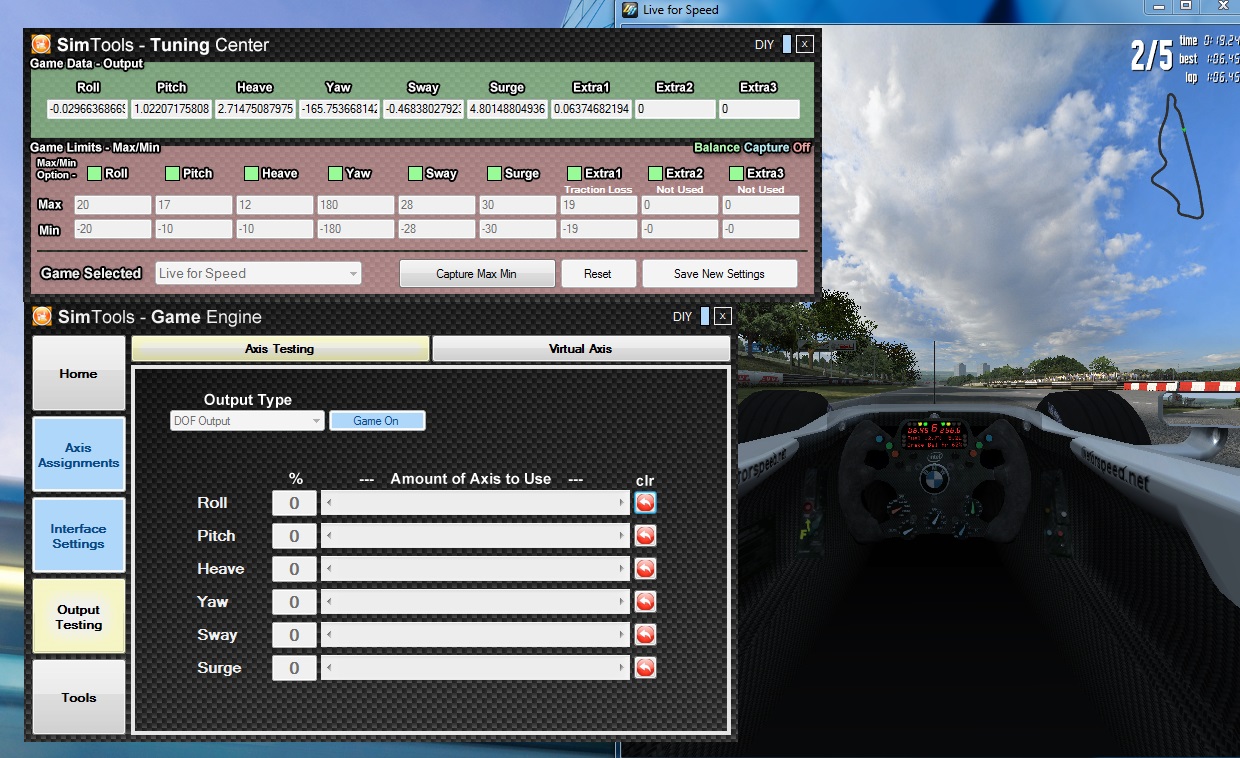Click the left arrow of the Surge slider
This screenshot has height=758, width=1240.
pos(329,668)
